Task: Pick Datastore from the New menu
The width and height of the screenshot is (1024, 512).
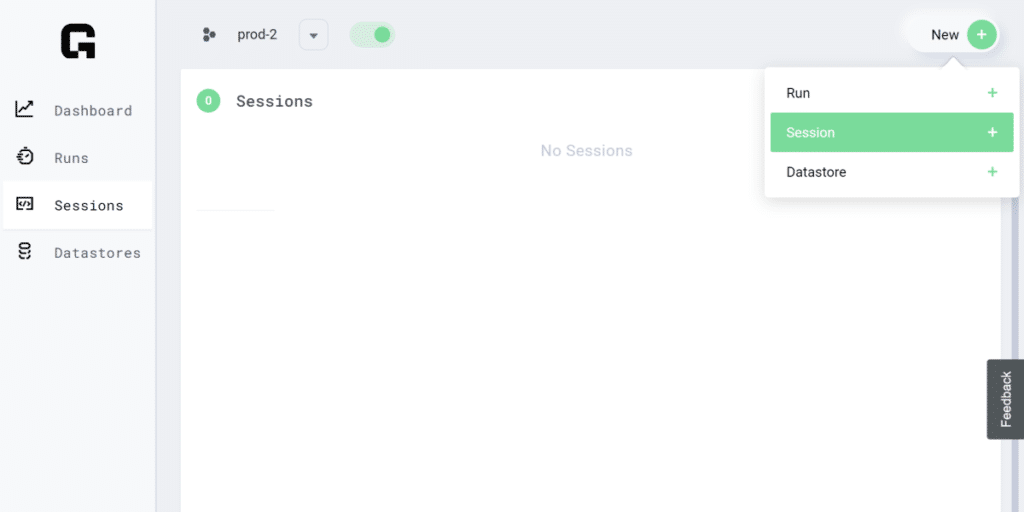Action: [816, 172]
